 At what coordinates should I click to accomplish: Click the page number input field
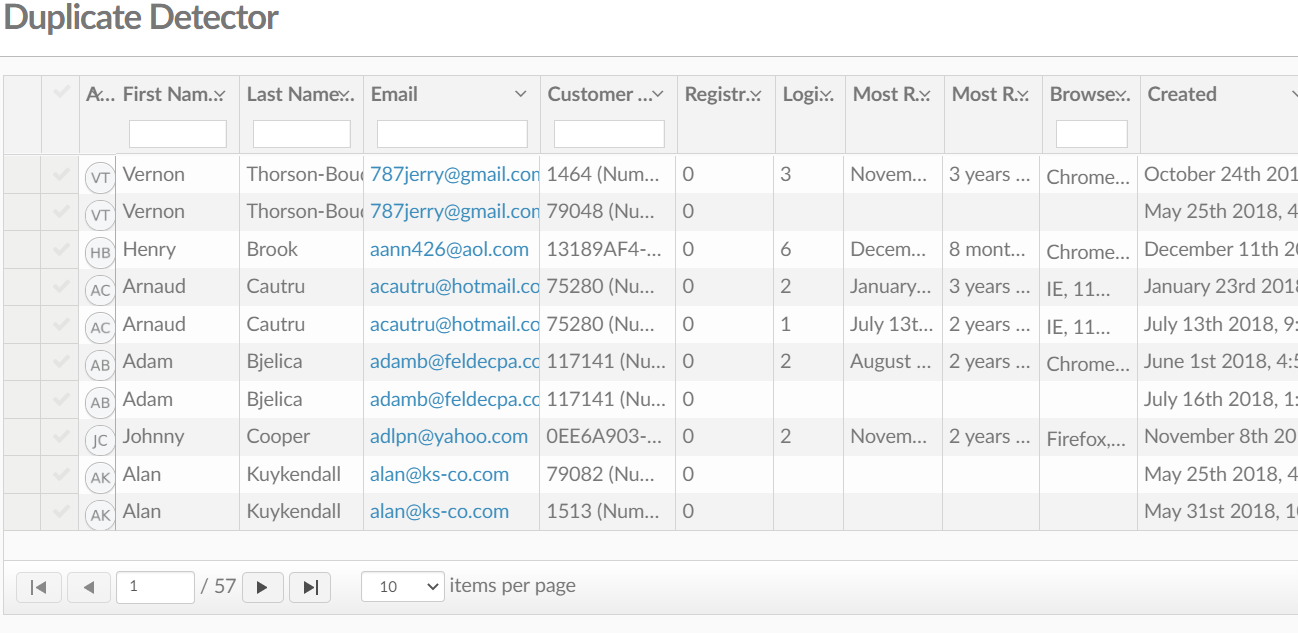(x=155, y=587)
